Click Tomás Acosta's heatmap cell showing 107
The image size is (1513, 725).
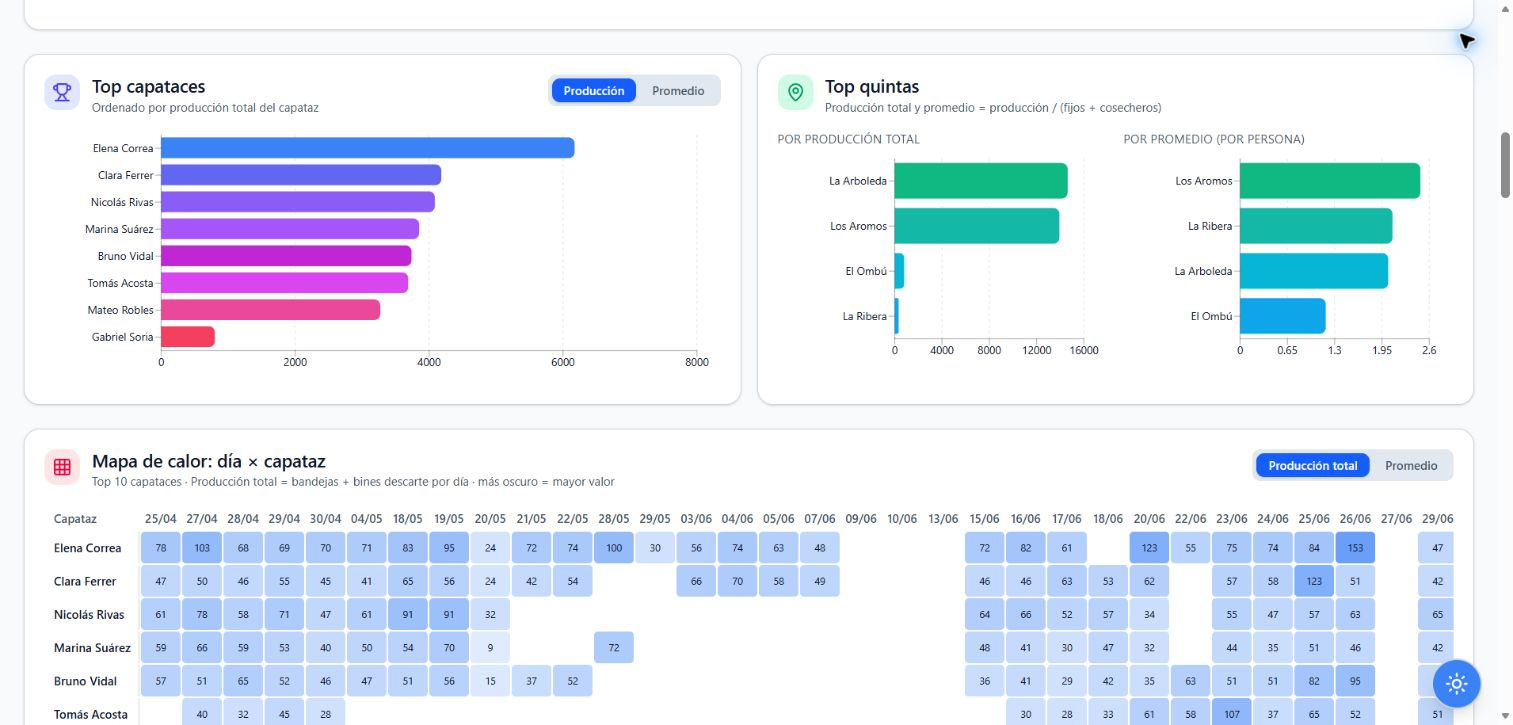[1232, 714]
